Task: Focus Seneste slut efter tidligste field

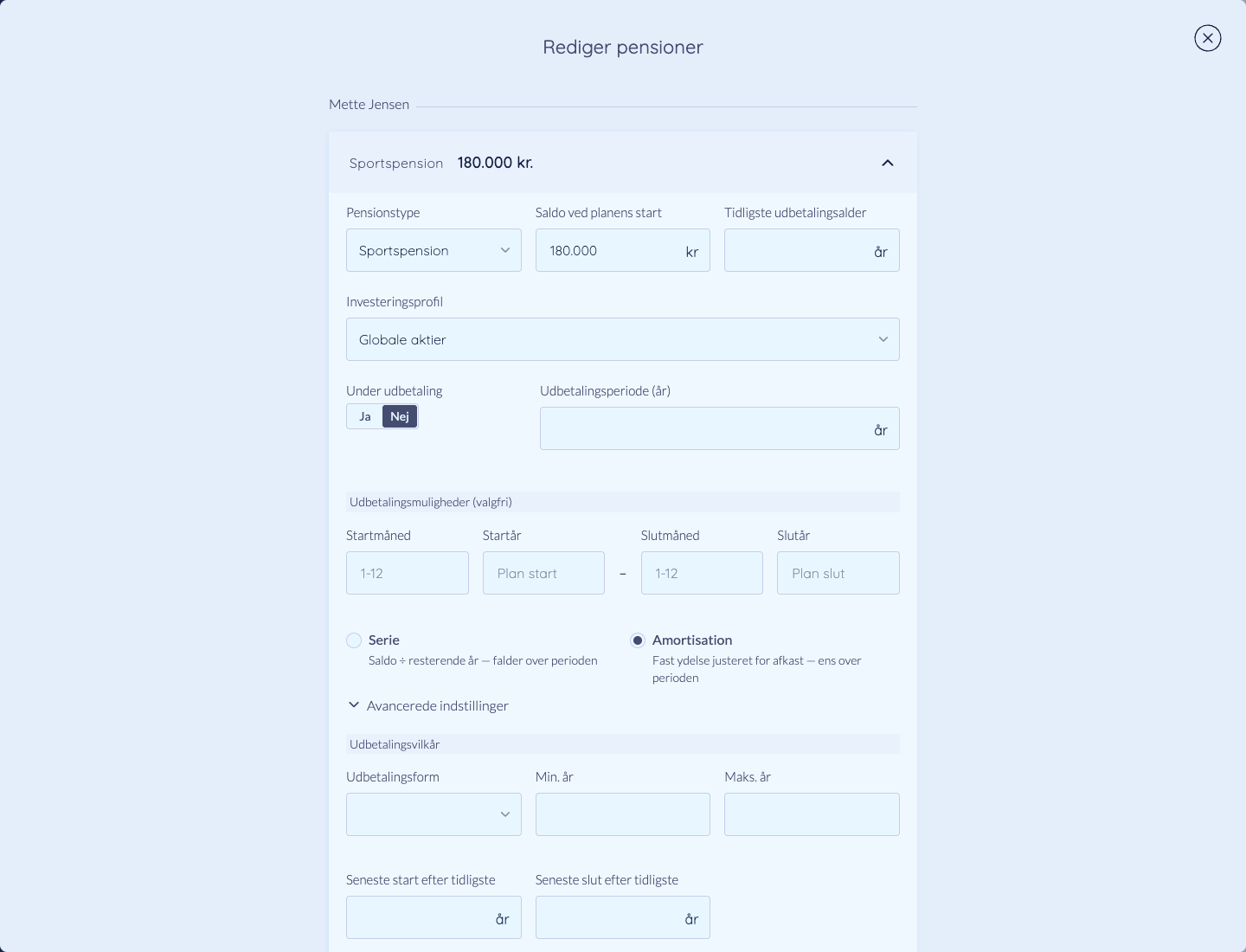Action: (x=622, y=917)
